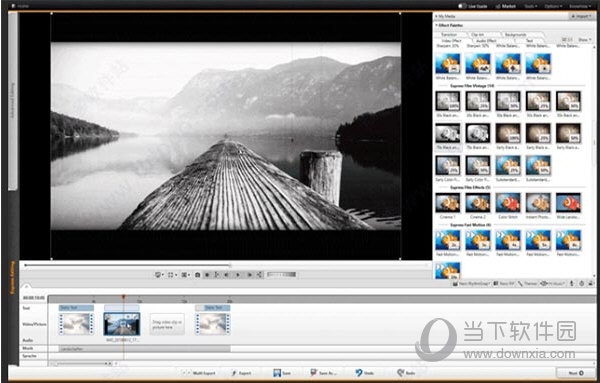Apply the Early Black and White 100% effect
600x383 pixels.
[x=508, y=137]
